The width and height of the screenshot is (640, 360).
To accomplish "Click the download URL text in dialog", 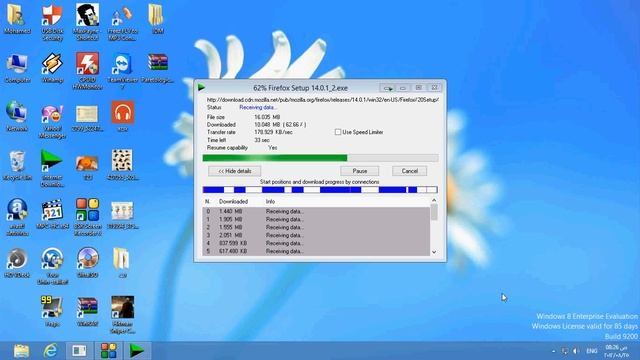I will tap(322, 100).
